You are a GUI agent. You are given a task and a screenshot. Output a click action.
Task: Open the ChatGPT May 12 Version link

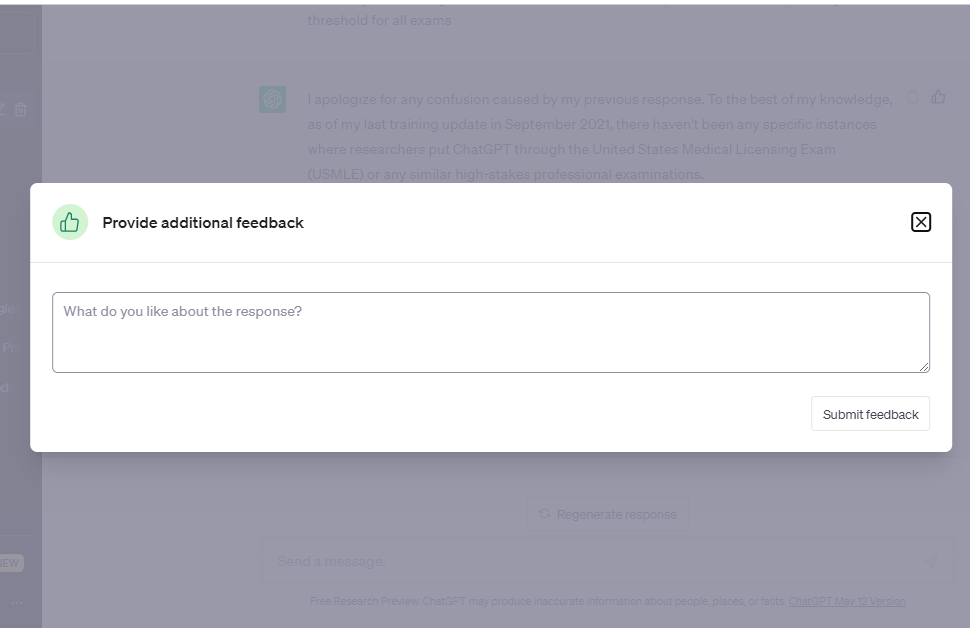847,601
